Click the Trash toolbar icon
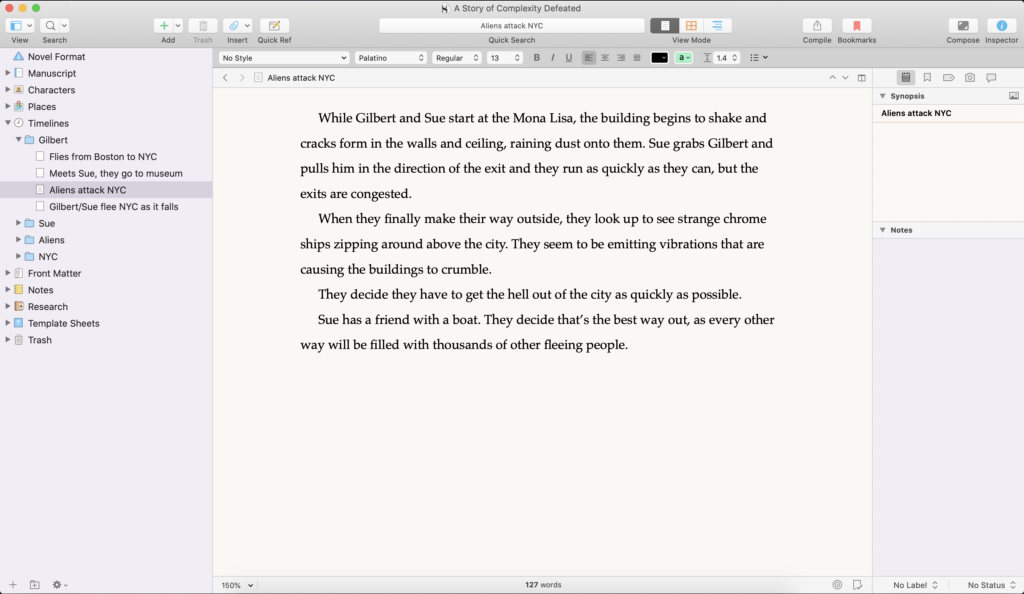Image resolution: width=1024 pixels, height=594 pixels. pyautogui.click(x=203, y=25)
